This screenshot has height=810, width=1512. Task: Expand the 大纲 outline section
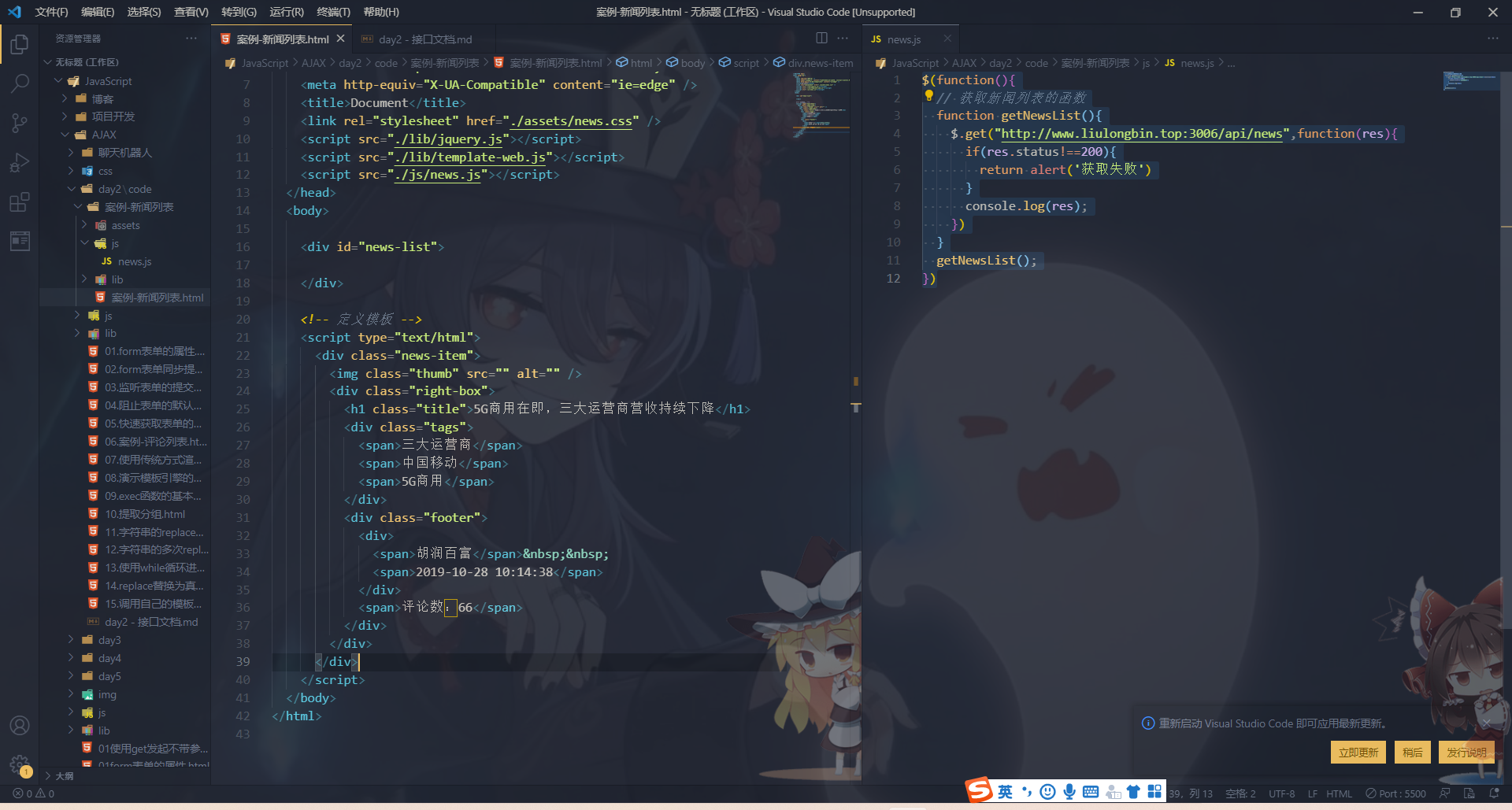(x=125, y=776)
